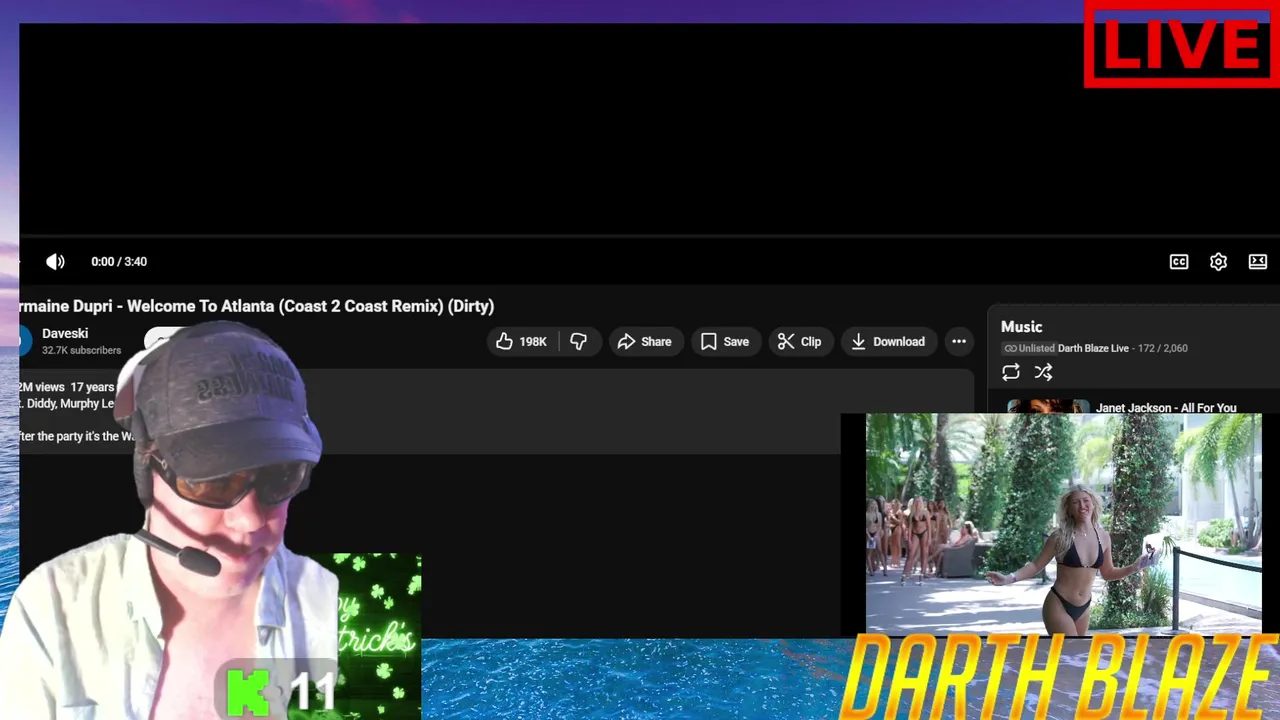Toggle theater mode button on player
1280x720 pixels.
click(1258, 261)
